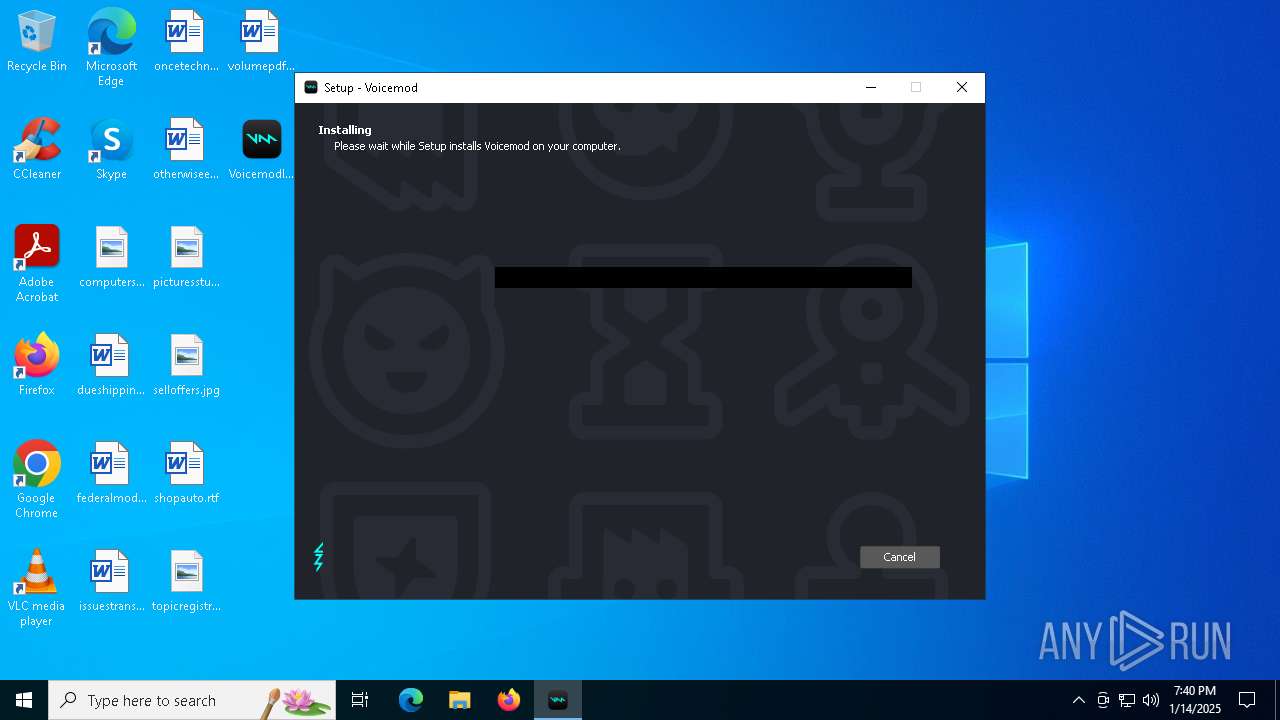Click the Meet Now tray icon

tap(1103, 700)
